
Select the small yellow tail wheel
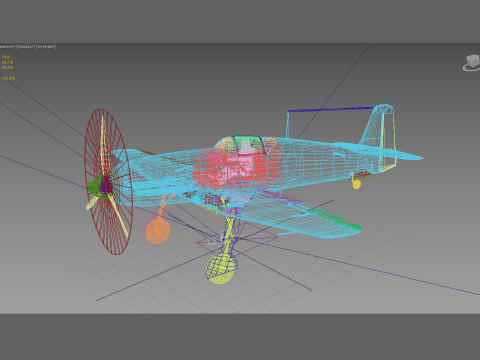point(356,184)
